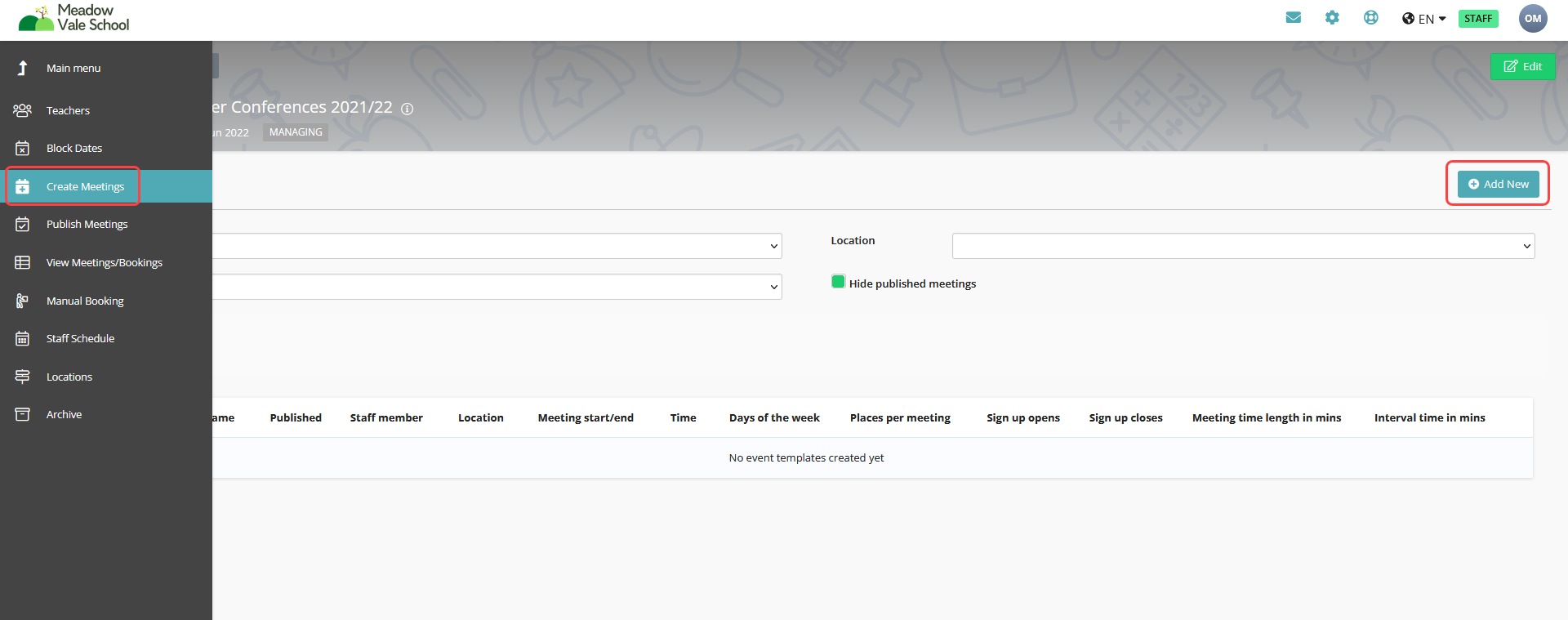Go to Manual Booking in sidebar
Screen dimensions: 1568x620
(85, 301)
